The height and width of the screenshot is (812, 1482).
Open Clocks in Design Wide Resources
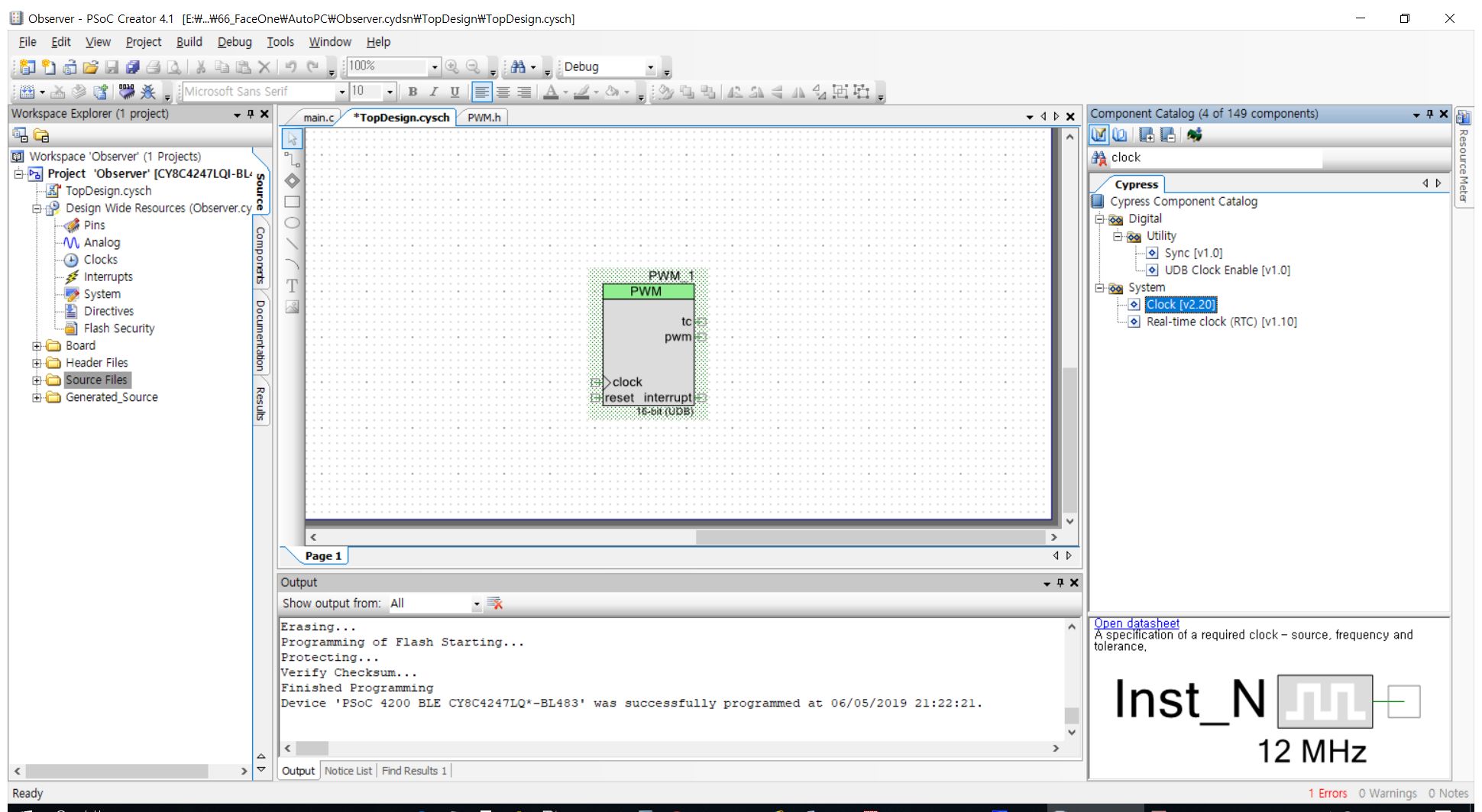point(101,260)
